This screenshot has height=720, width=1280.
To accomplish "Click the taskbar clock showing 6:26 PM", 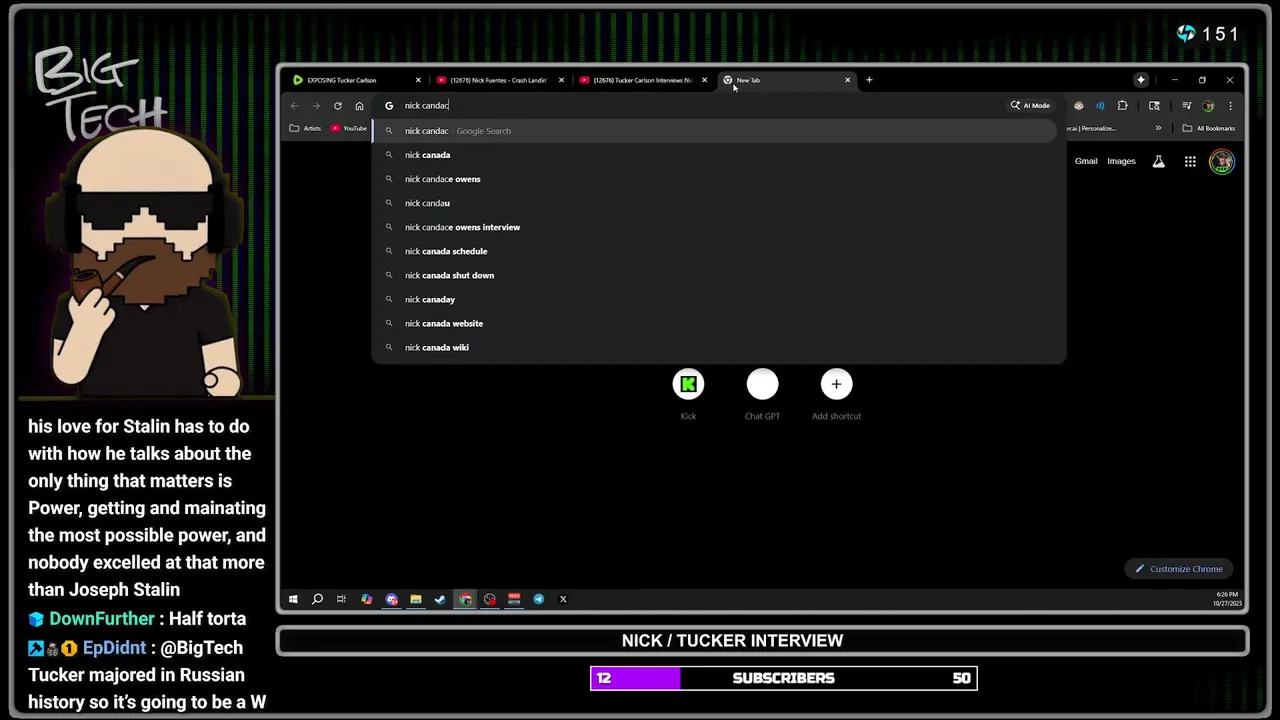I will click(x=1226, y=599).
